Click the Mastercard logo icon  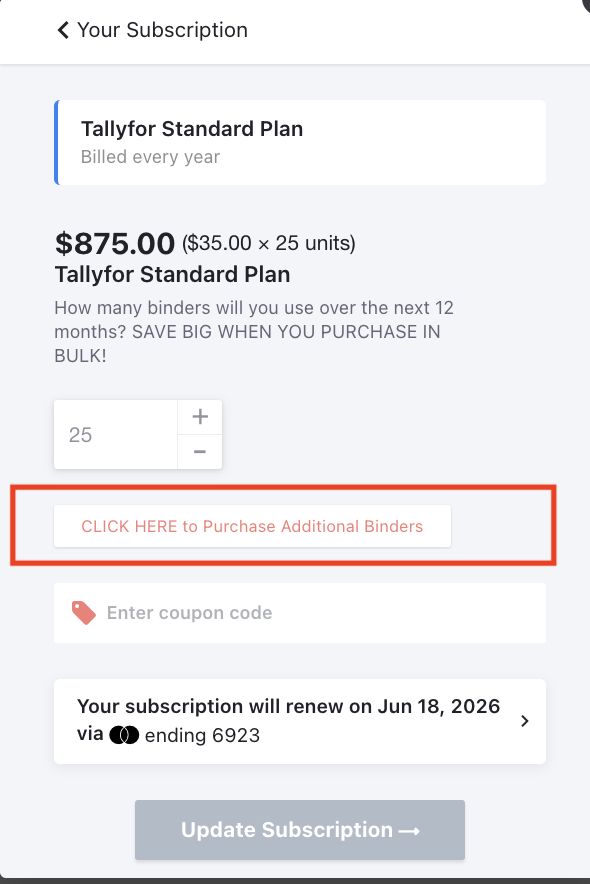point(124,735)
